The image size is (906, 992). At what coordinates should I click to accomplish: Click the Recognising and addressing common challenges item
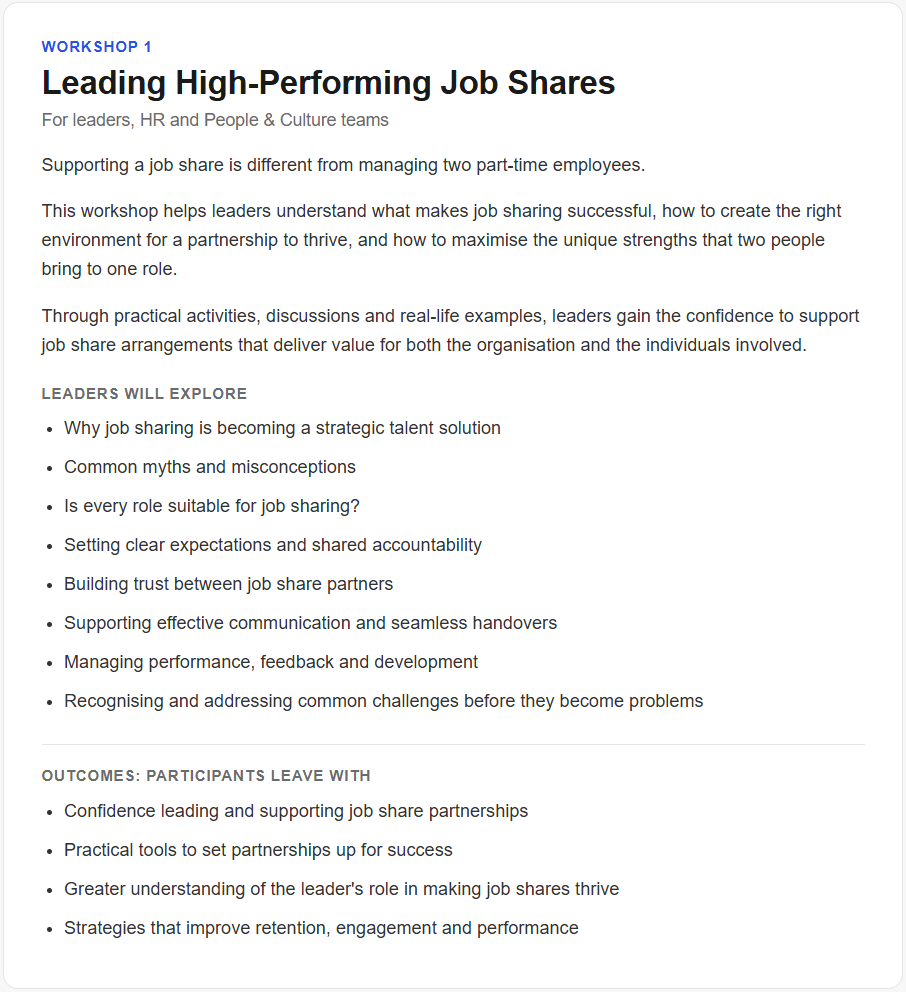(383, 701)
